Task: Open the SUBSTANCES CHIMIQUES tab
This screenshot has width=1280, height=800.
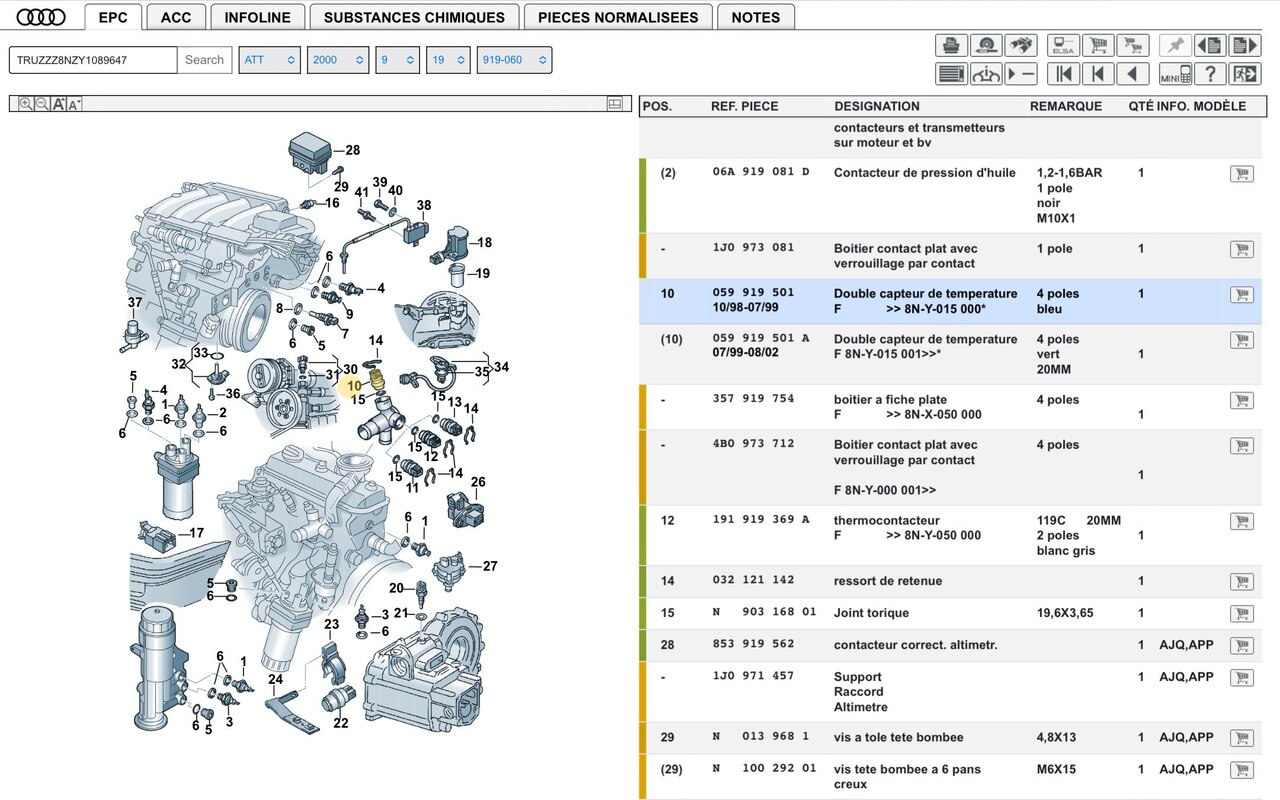Action: (414, 17)
